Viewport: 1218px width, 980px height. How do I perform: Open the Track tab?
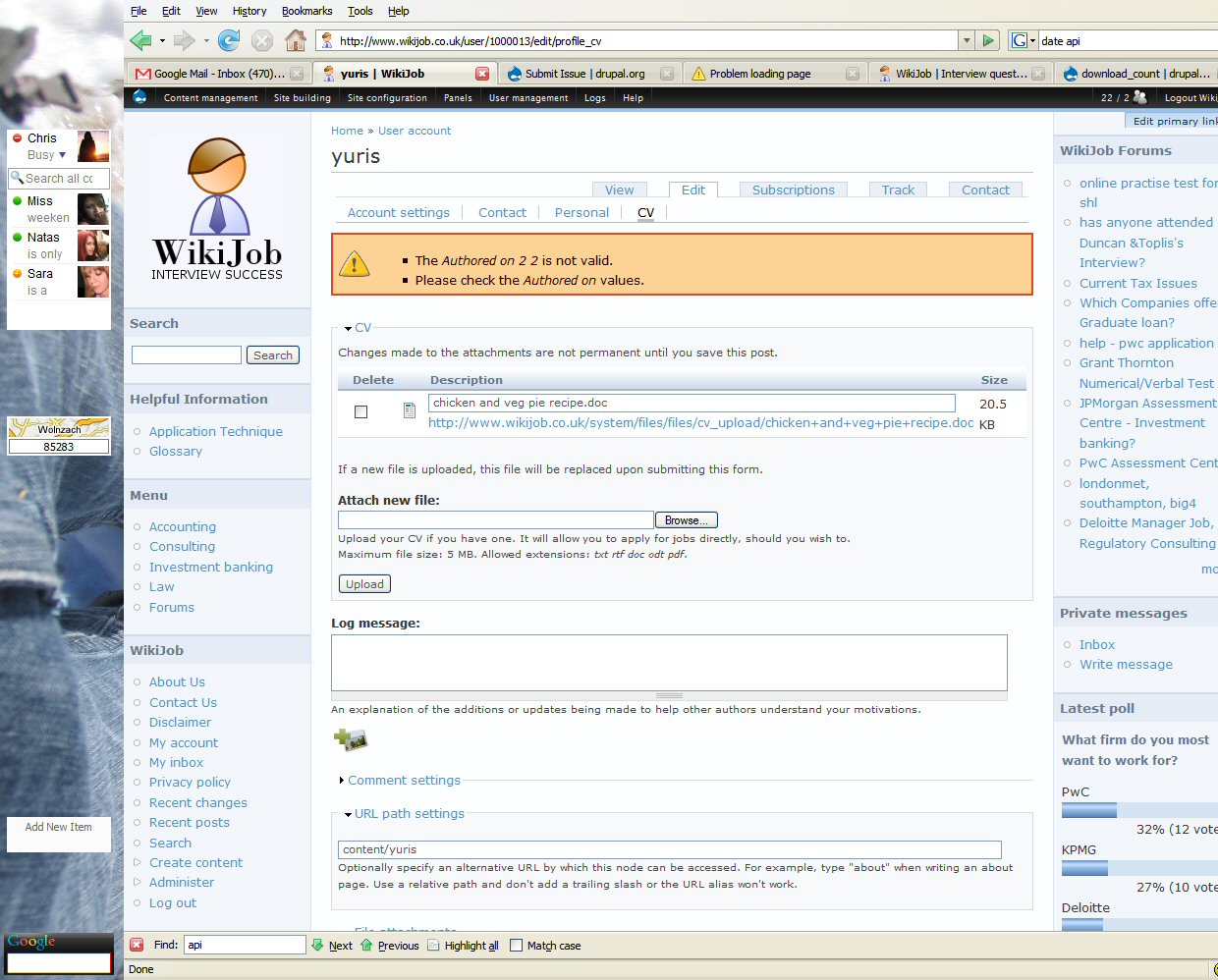coord(898,190)
